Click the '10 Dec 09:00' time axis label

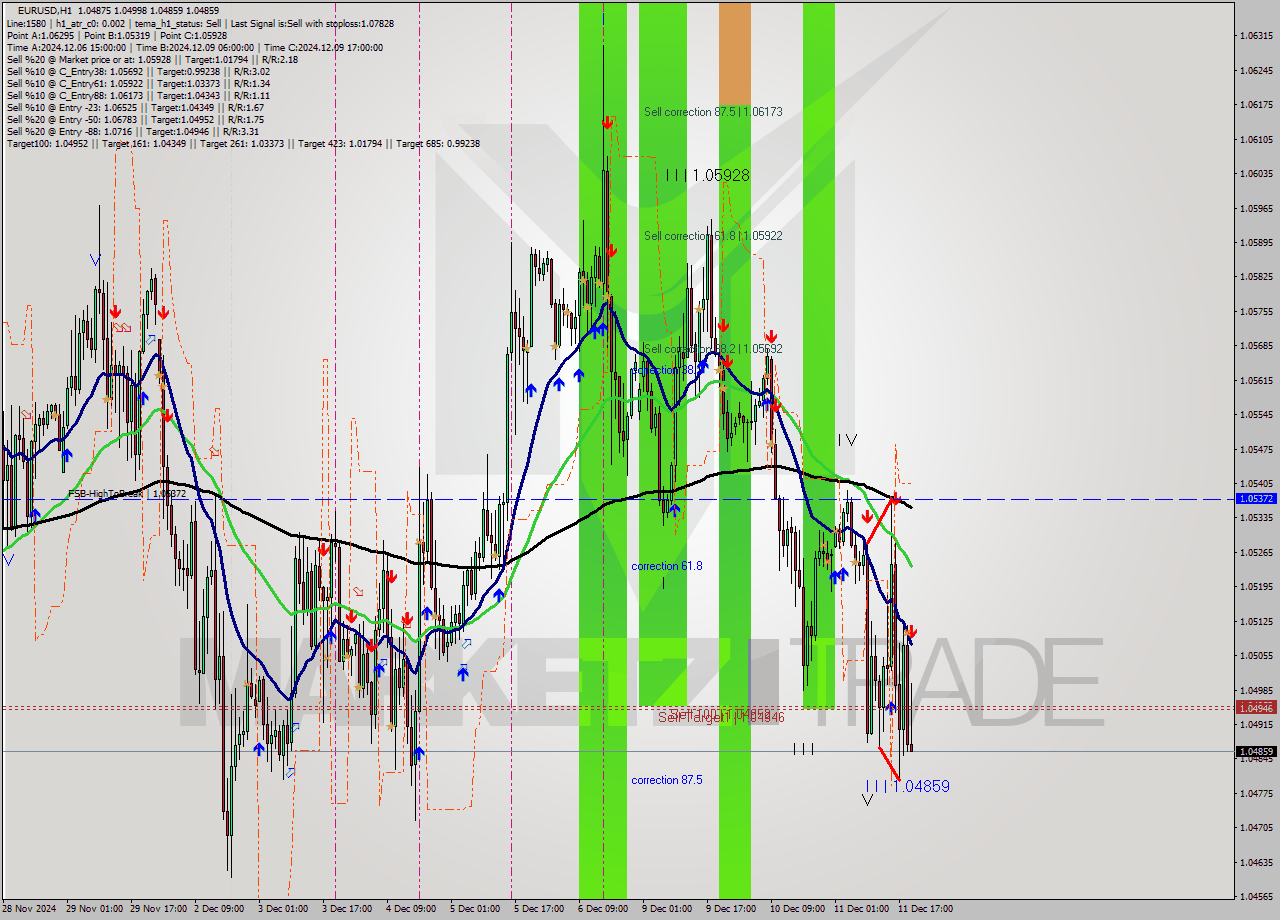(797, 909)
